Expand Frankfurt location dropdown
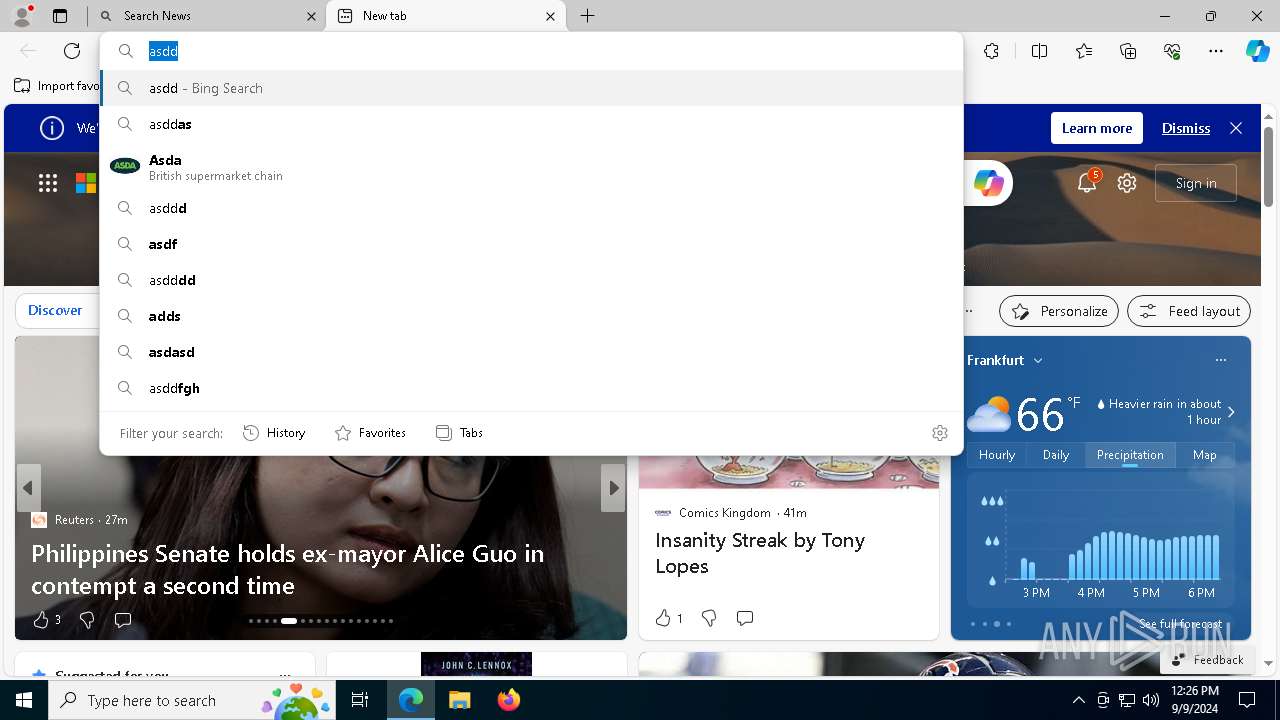 (1038, 361)
